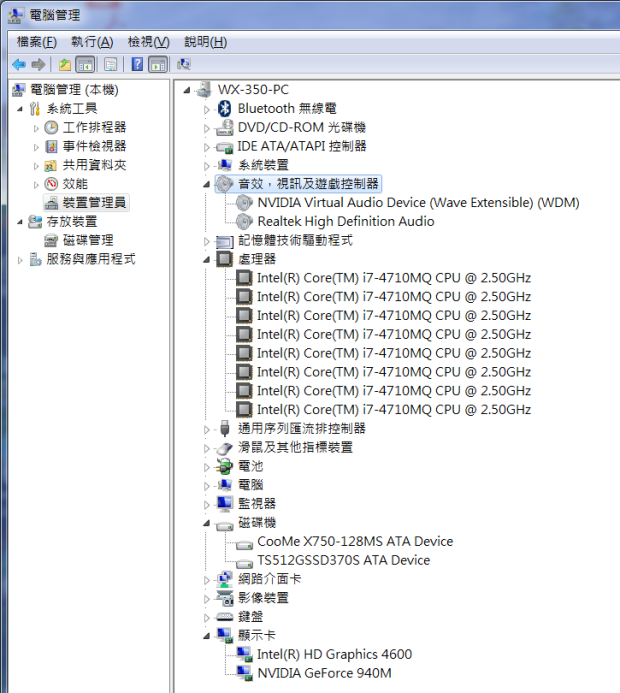Viewport: 620px width, 693px height.
Task: Click the 監視器 monitor category icon
Action: click(x=224, y=503)
